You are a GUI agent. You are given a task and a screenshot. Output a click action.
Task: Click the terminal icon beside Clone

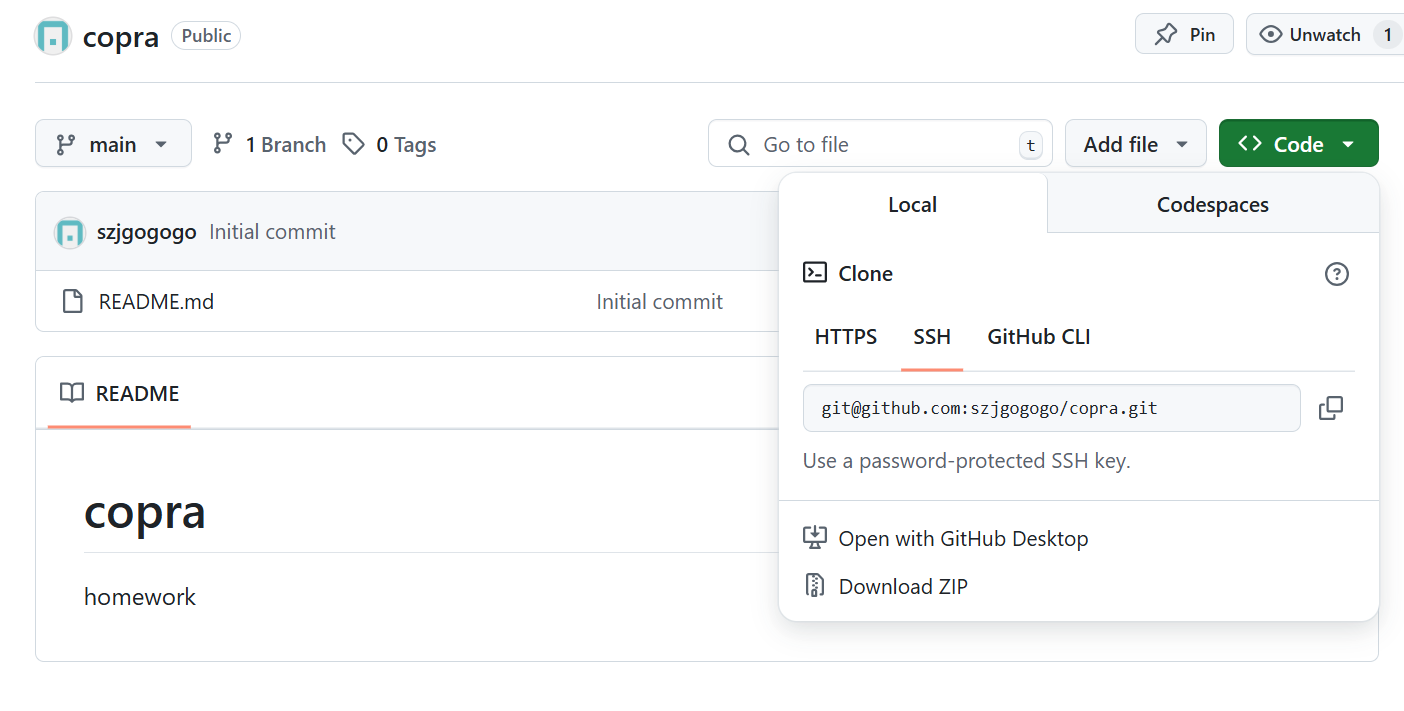coord(815,272)
